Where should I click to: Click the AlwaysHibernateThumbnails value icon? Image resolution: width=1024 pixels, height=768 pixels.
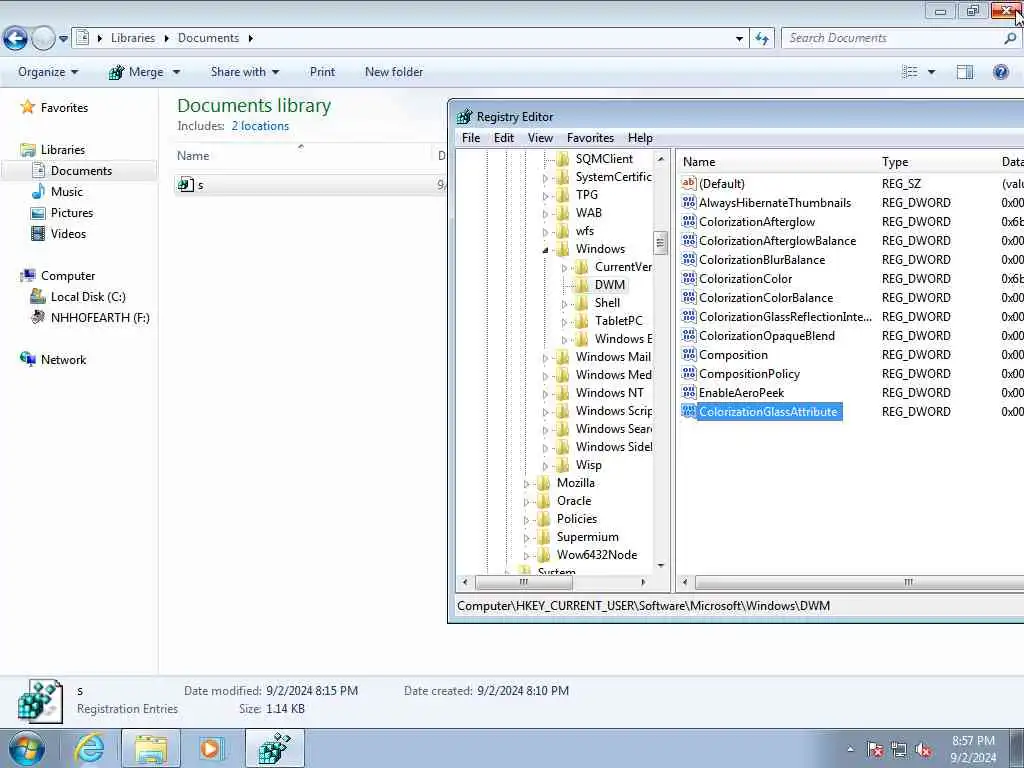[x=688, y=202]
